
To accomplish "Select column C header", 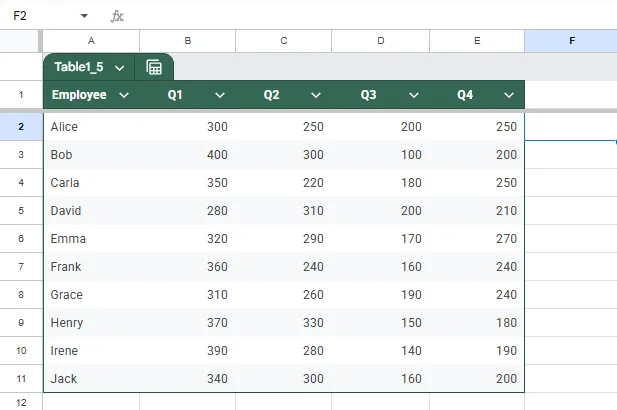I will point(284,41).
